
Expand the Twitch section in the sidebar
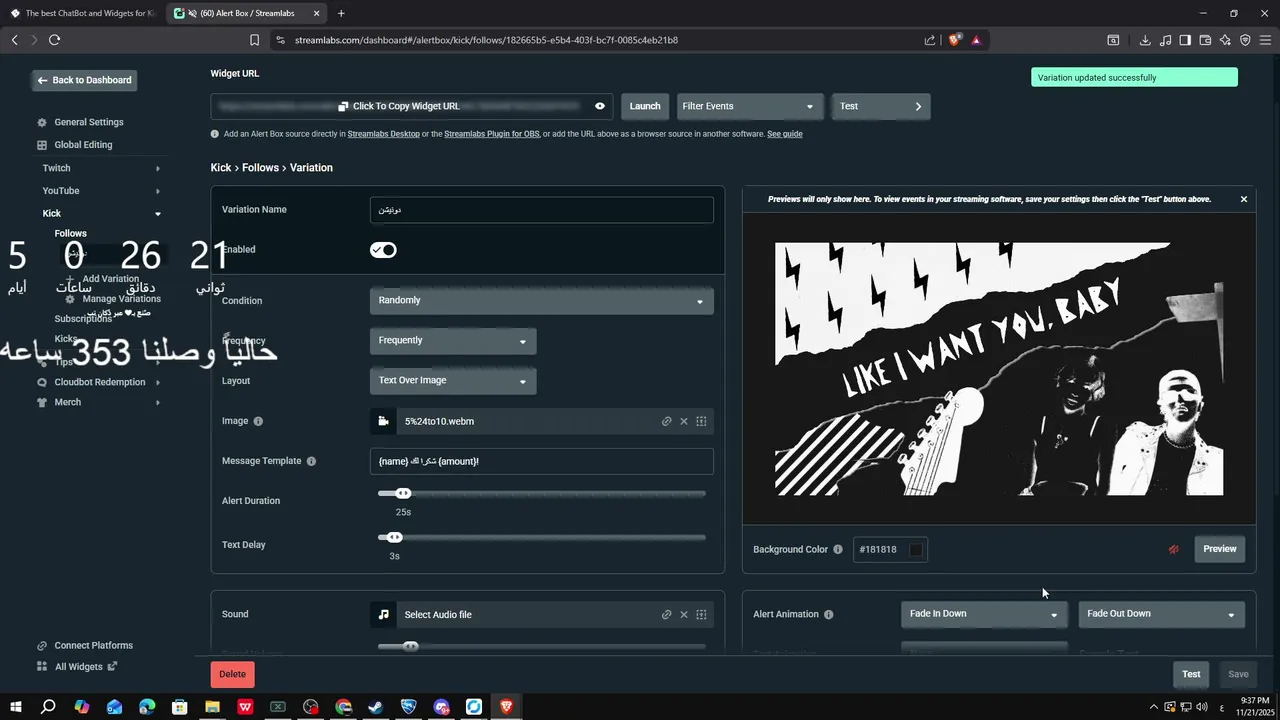(158, 169)
